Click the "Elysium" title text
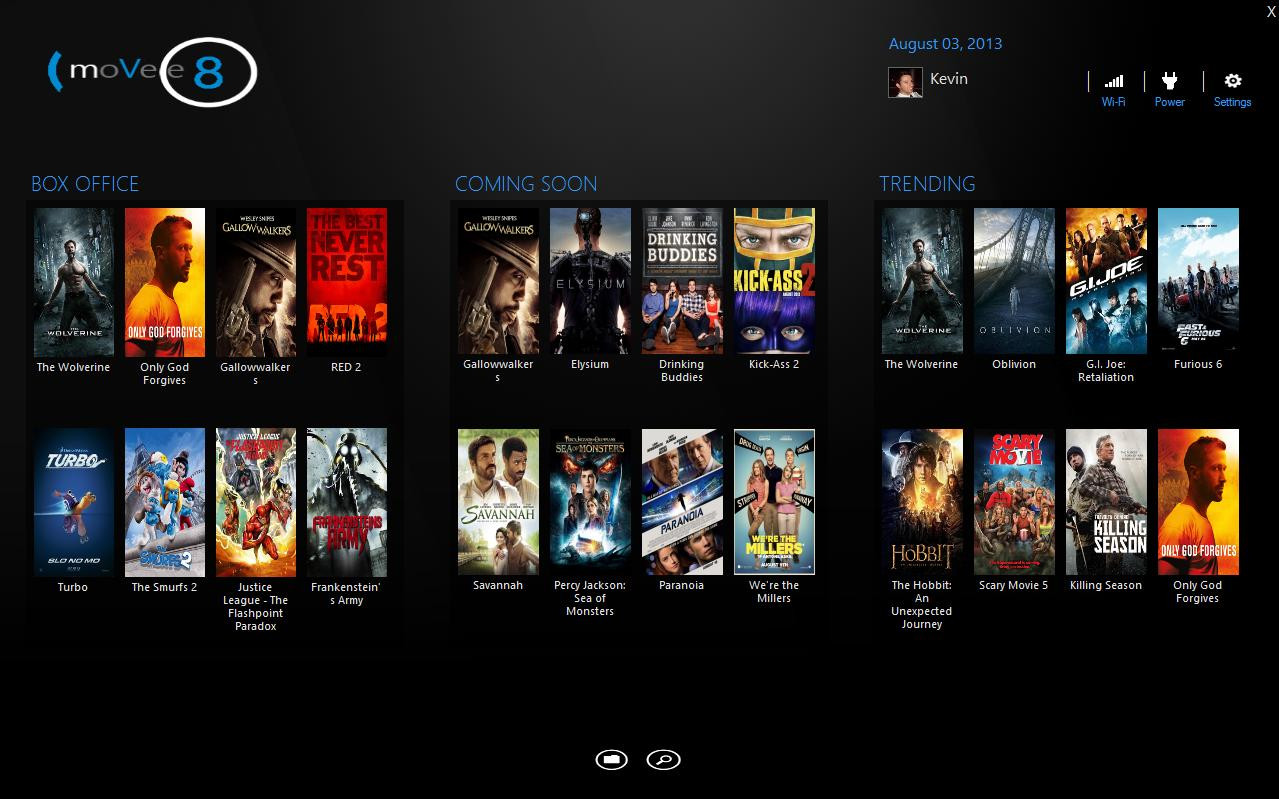1279x799 pixels. (x=590, y=364)
